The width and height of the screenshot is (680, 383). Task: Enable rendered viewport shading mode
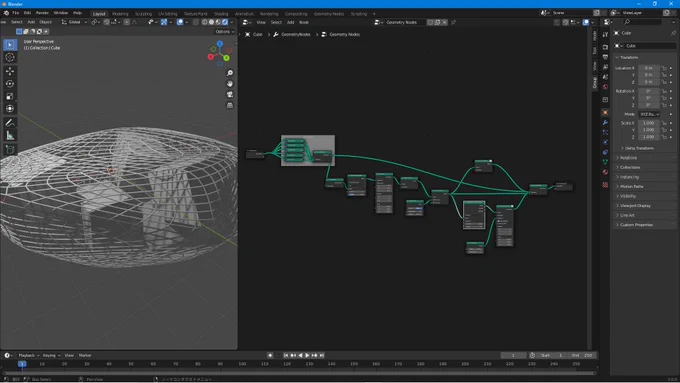[x=225, y=22]
